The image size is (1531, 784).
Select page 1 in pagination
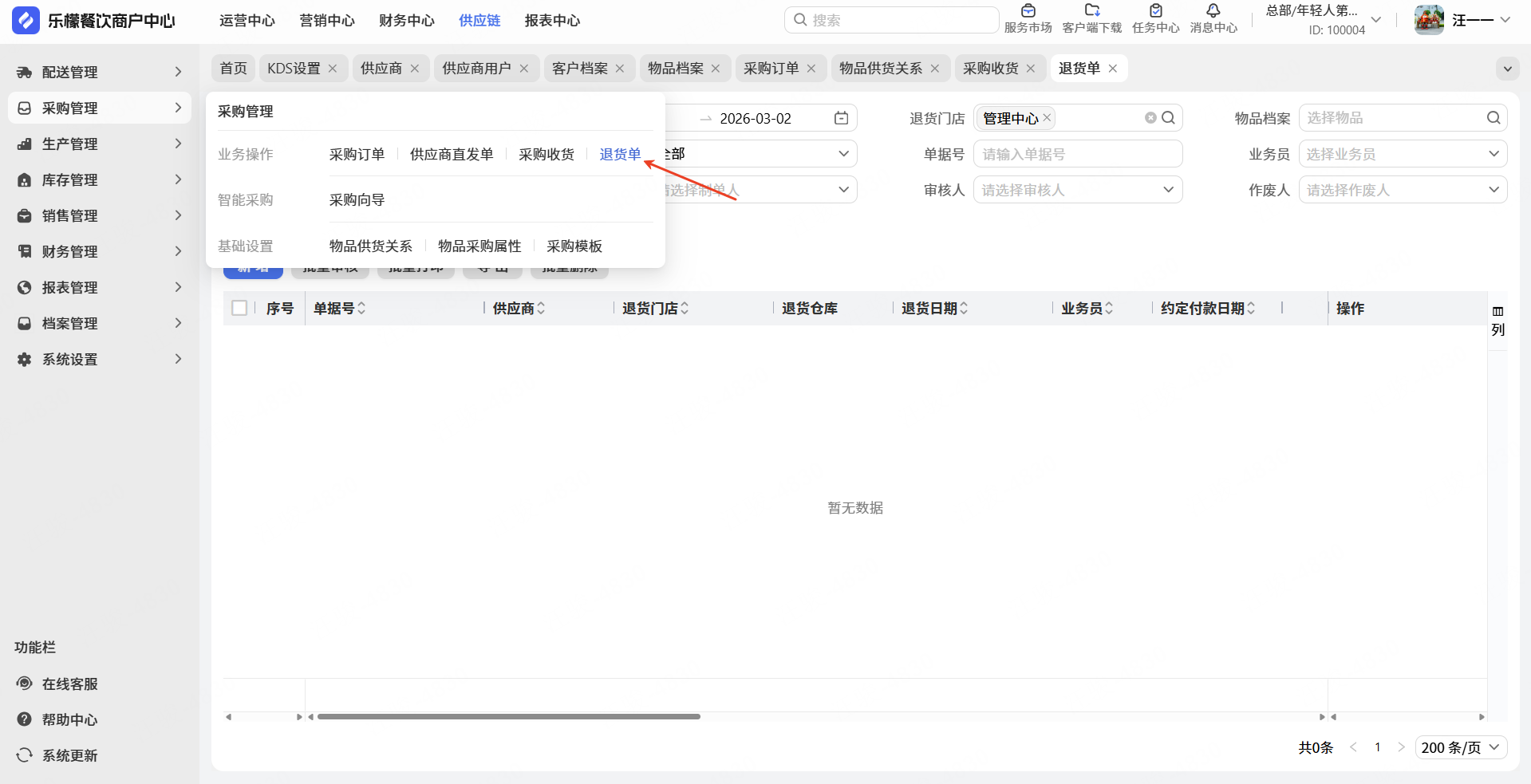pos(1377,747)
